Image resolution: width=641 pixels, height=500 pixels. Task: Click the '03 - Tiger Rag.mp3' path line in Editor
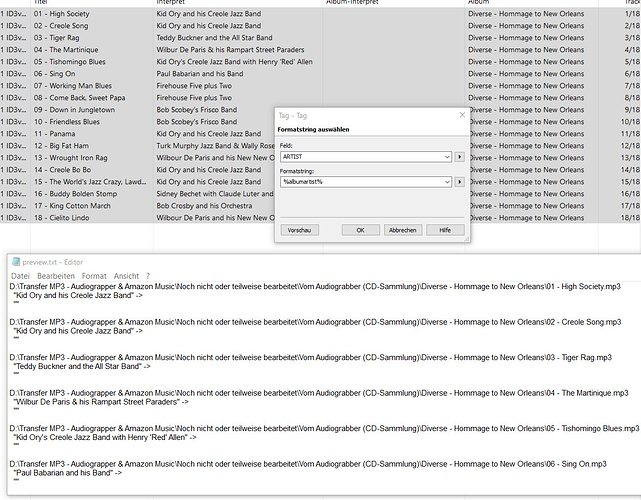click(x=311, y=358)
